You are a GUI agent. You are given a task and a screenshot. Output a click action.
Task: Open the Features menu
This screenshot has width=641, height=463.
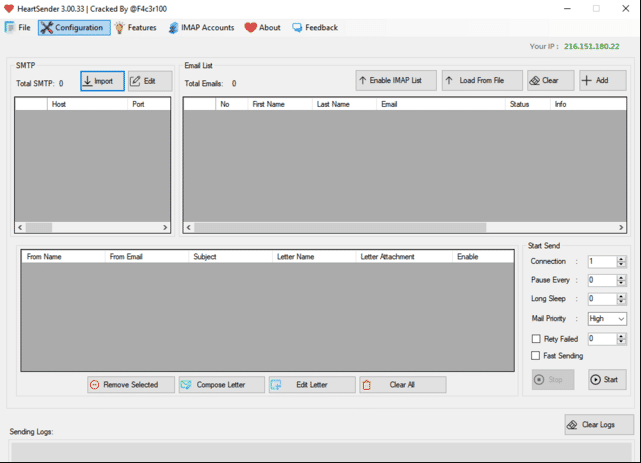click(136, 27)
